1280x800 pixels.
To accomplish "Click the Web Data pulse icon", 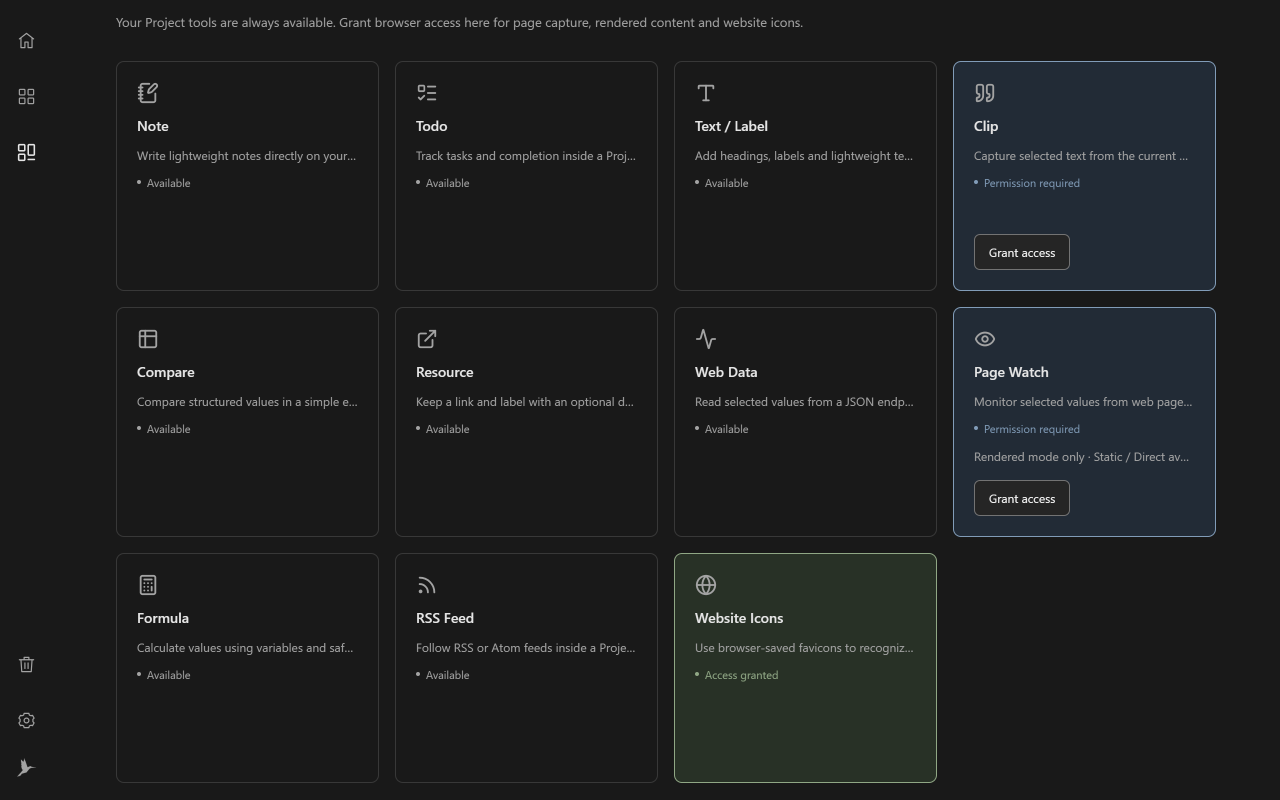I will (706, 339).
